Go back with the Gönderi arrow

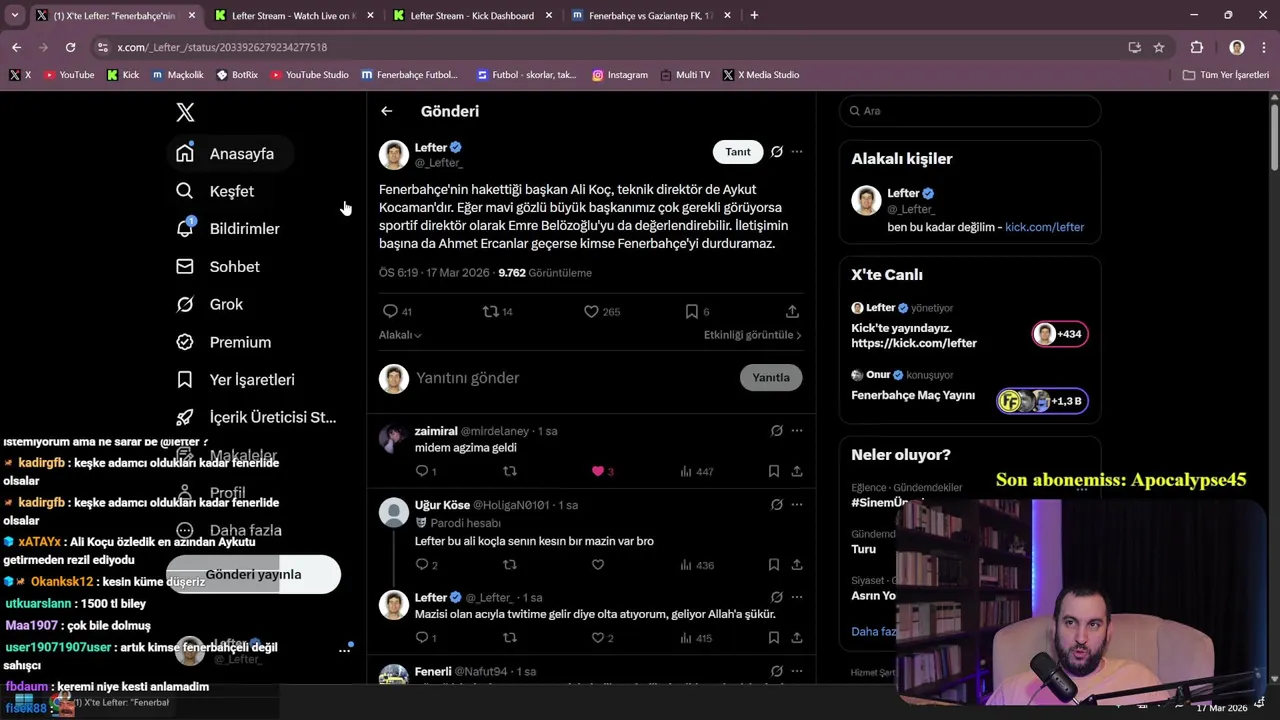(386, 111)
